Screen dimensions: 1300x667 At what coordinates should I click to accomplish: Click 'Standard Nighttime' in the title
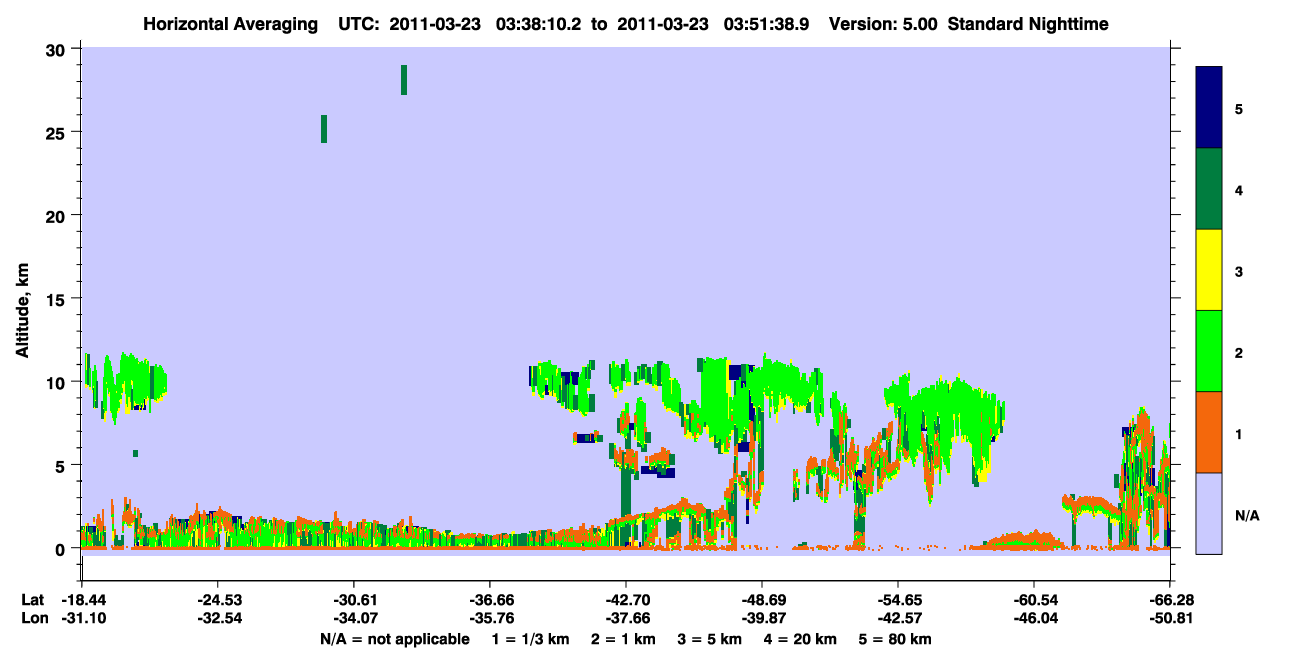tap(1028, 24)
